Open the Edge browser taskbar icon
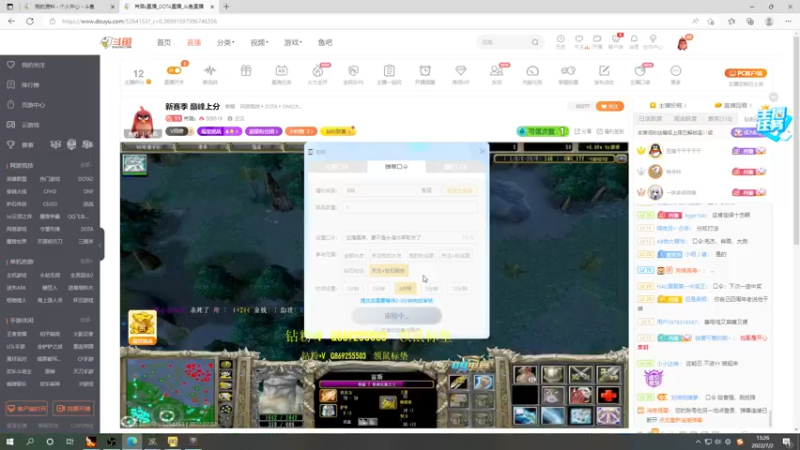 [132, 441]
